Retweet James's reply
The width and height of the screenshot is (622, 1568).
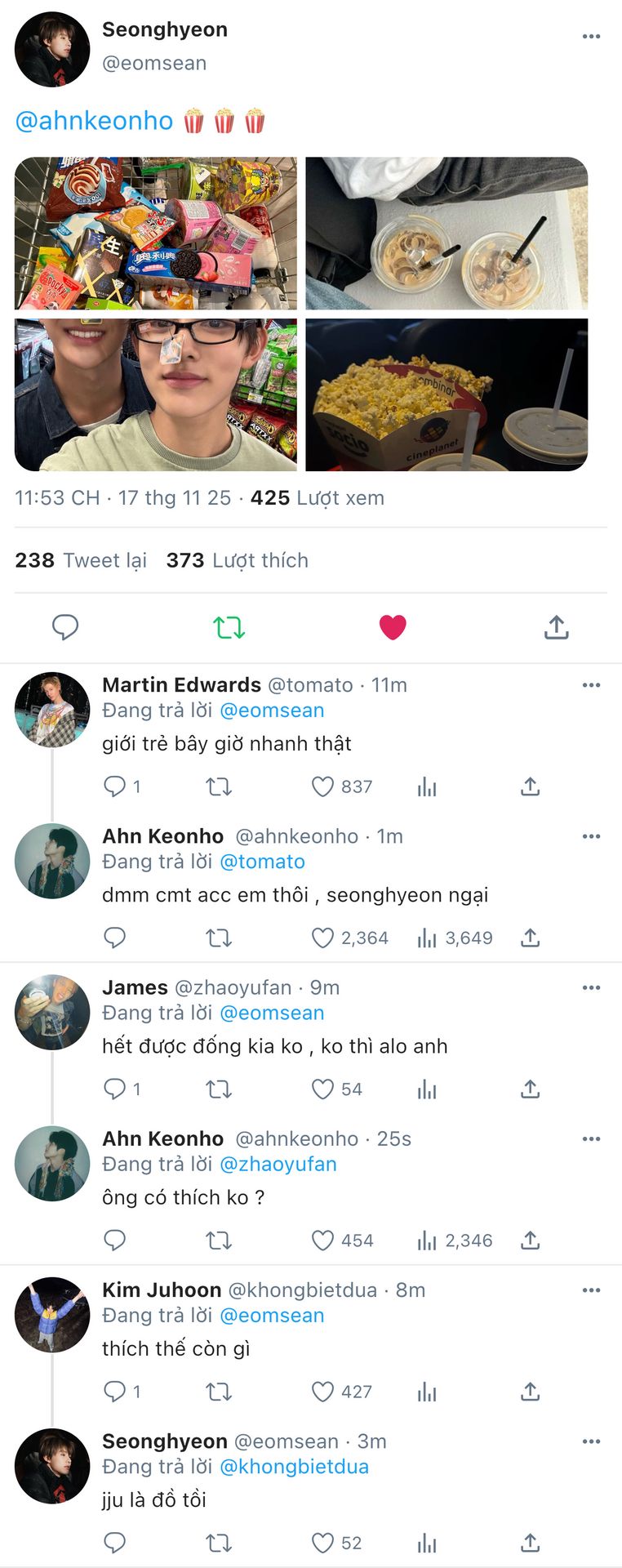coord(219,1089)
